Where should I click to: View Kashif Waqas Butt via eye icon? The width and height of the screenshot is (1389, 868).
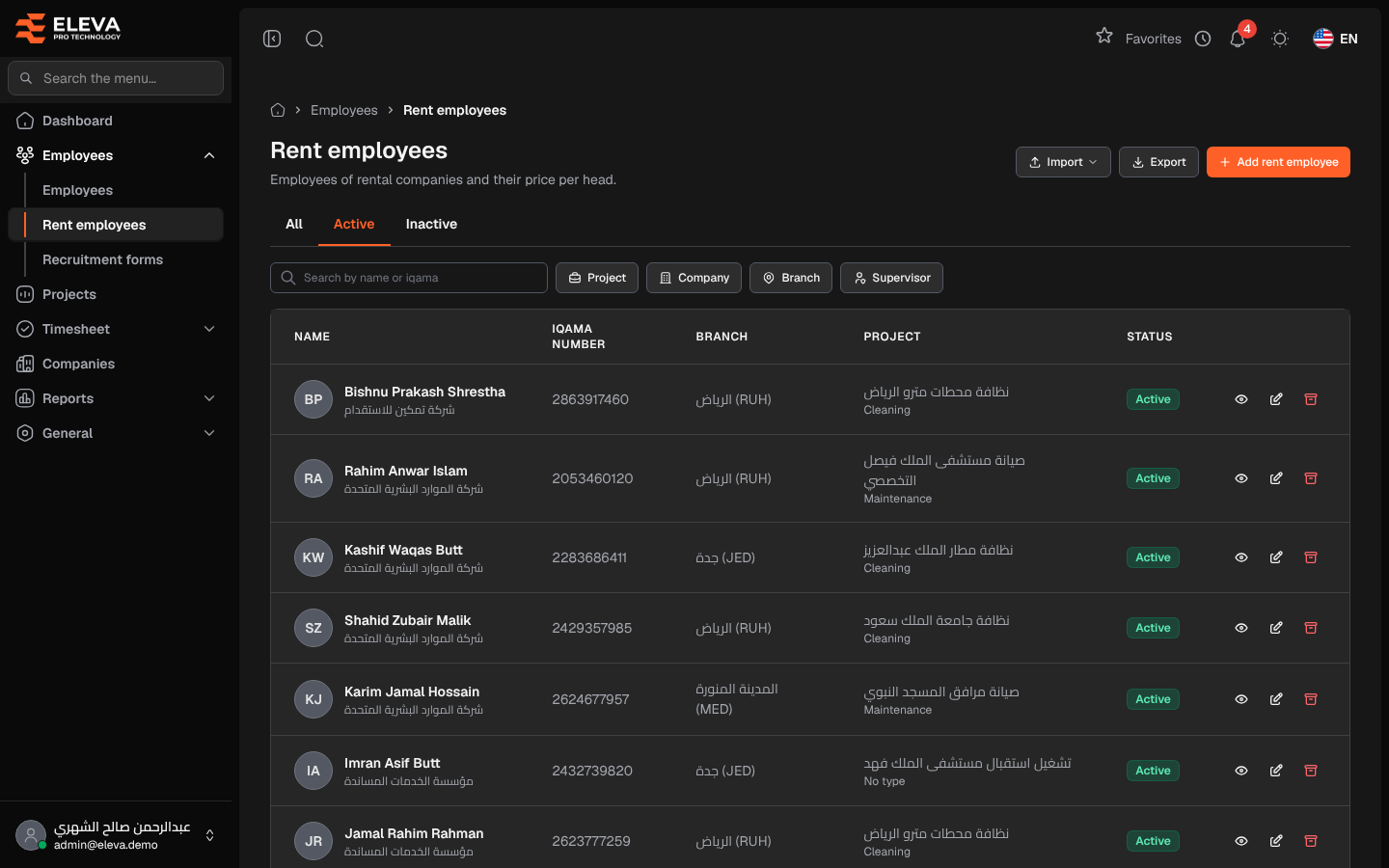(x=1241, y=557)
